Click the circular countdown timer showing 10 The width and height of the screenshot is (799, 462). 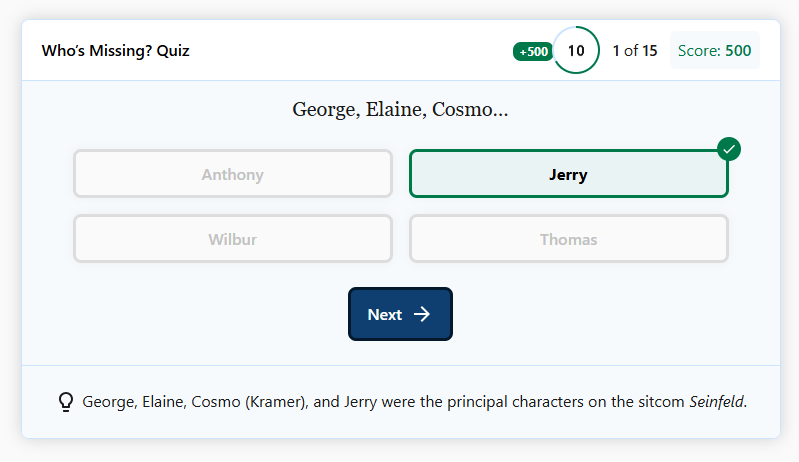tap(576, 50)
